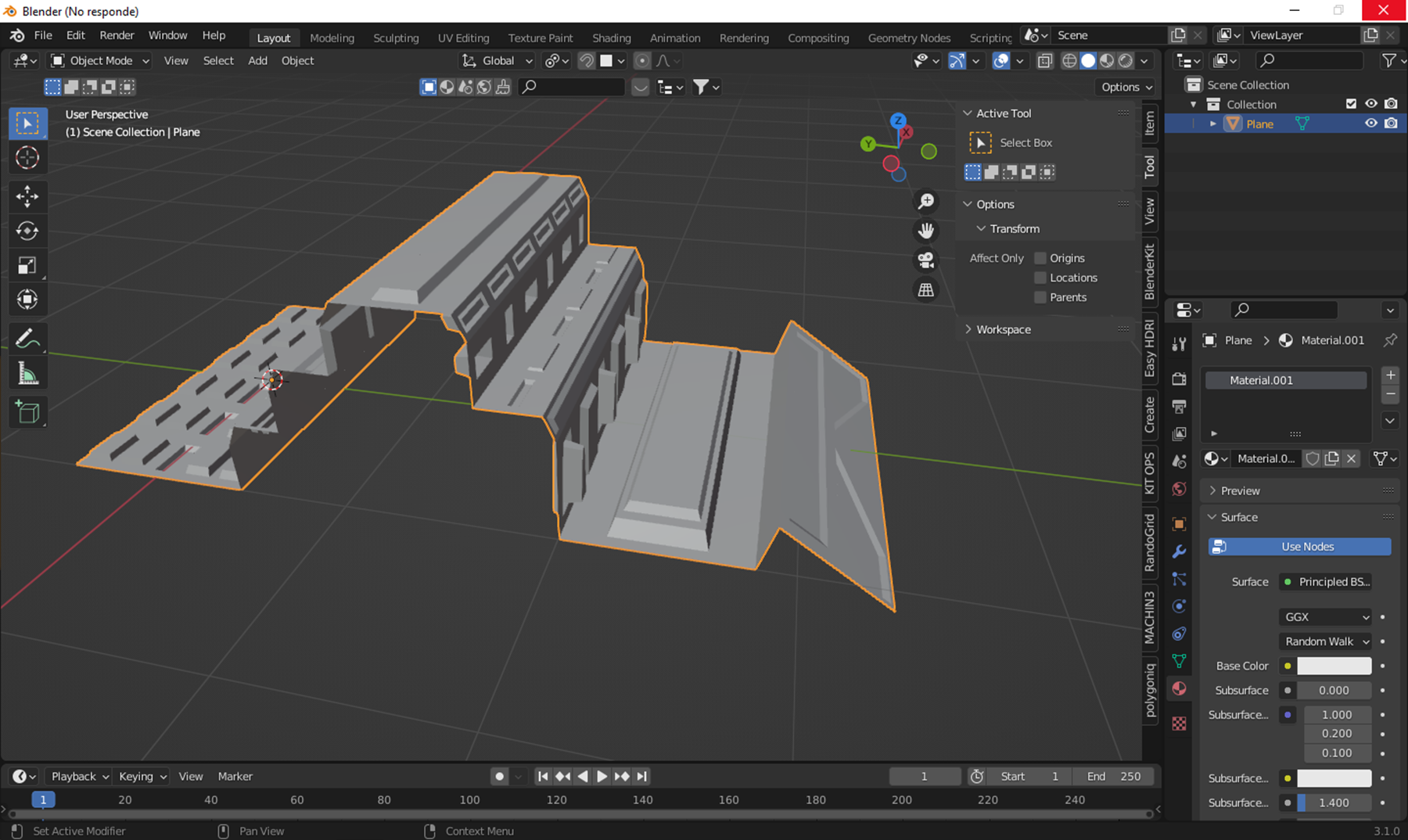The width and height of the screenshot is (1408, 840).
Task: Disable Plane in renders camera icon
Action: [1391, 124]
